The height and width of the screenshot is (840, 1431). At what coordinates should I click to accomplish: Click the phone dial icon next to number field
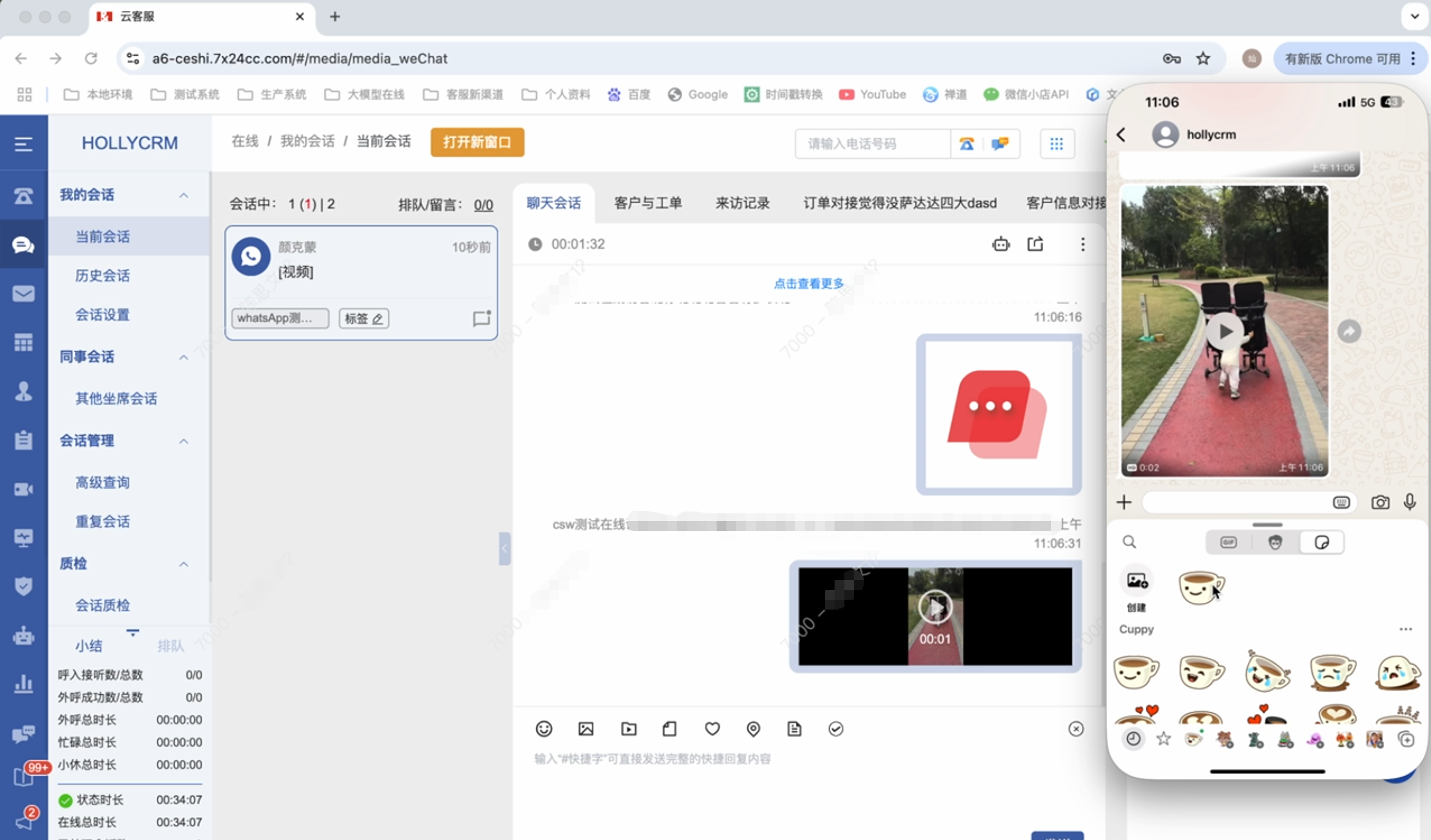pos(967,144)
